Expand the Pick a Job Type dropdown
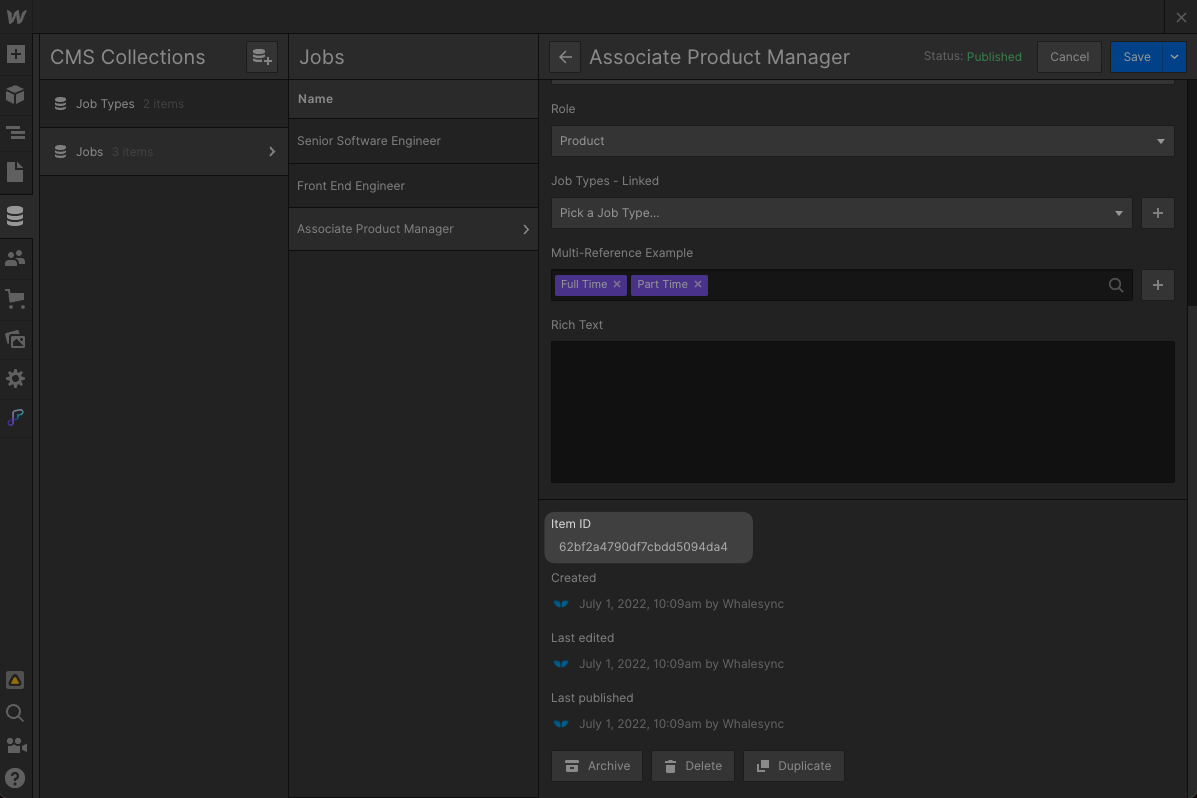This screenshot has width=1197, height=798. pos(841,213)
